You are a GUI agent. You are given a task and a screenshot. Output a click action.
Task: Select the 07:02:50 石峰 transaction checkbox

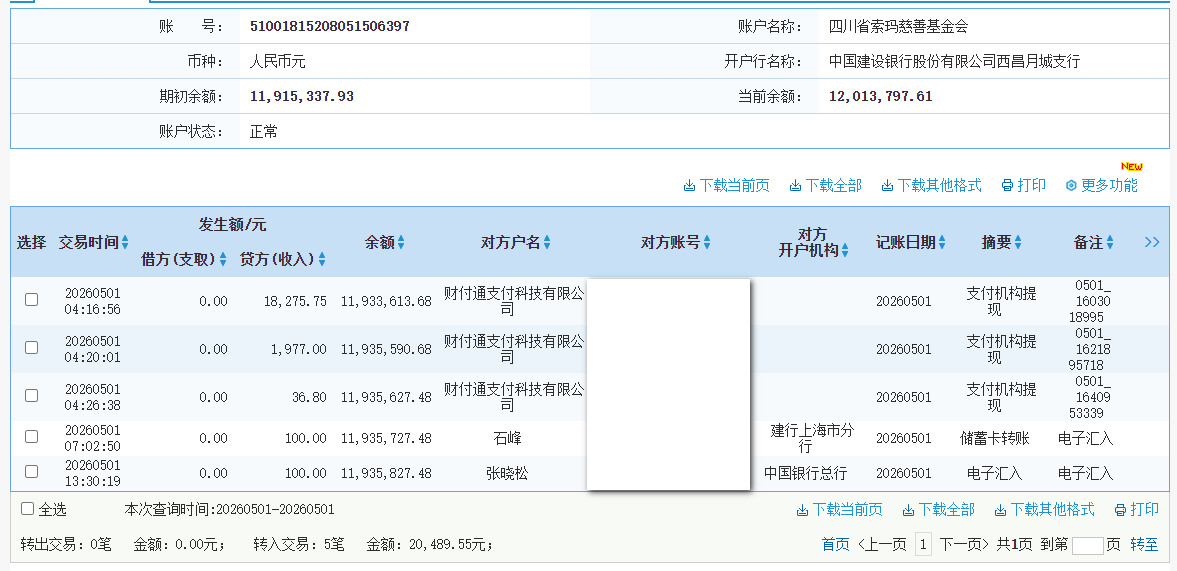pos(32,436)
